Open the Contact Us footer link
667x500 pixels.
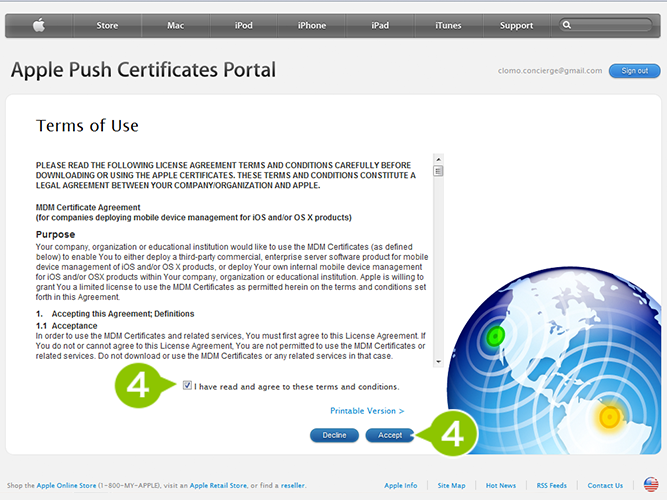click(x=605, y=485)
